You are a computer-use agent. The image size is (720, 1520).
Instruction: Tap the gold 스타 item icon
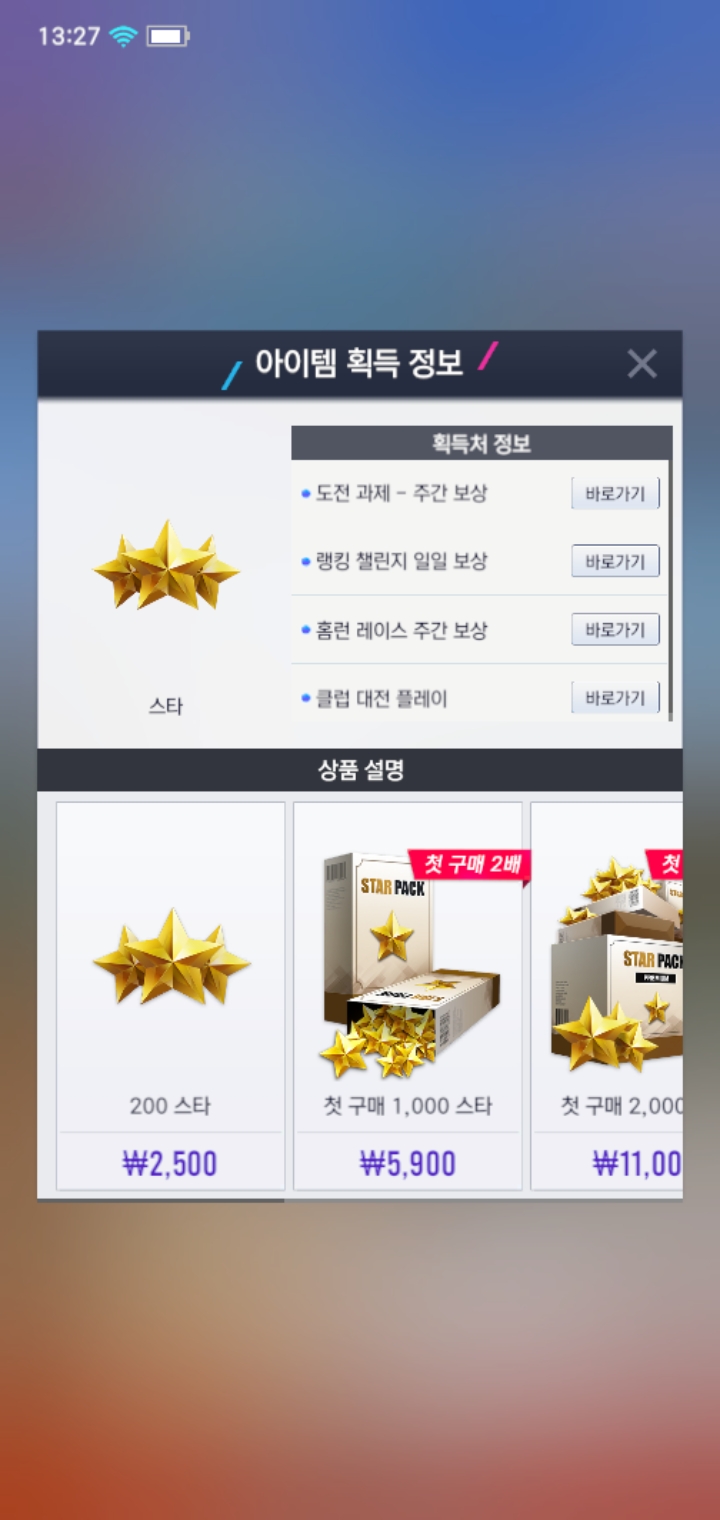(x=166, y=566)
